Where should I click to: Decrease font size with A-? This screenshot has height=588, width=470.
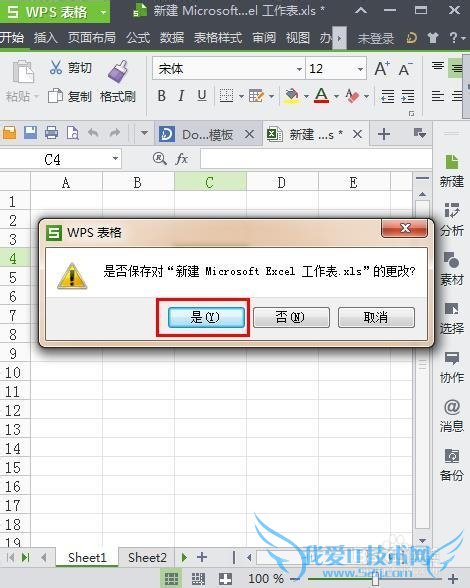(x=405, y=69)
